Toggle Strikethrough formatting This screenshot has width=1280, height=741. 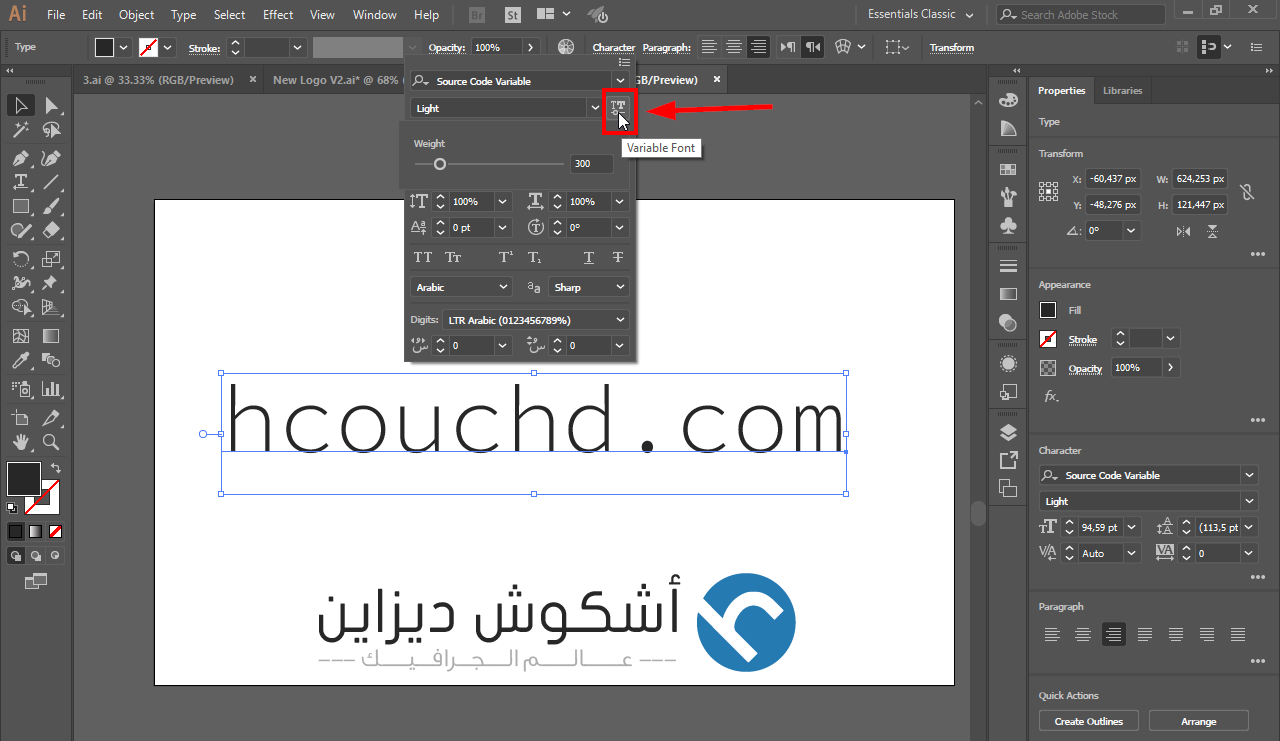pos(618,257)
